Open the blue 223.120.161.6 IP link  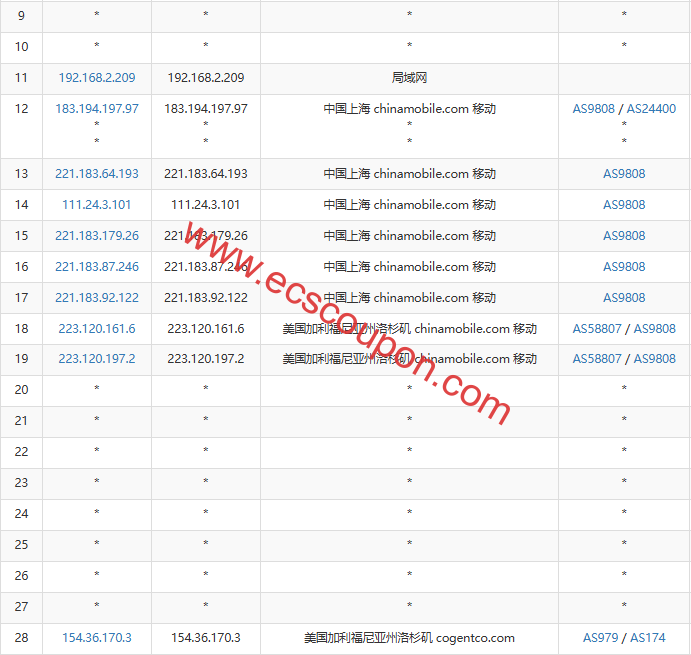coord(97,329)
